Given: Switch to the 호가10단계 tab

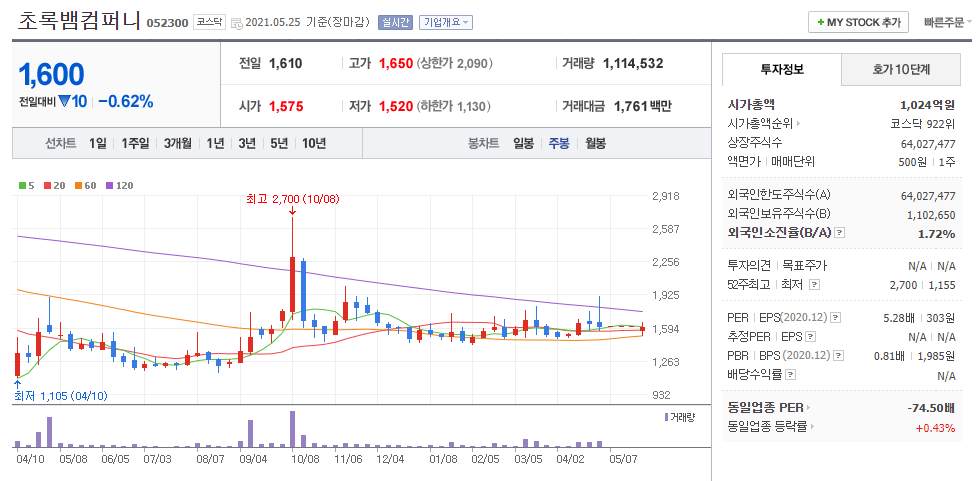Looking at the screenshot, I should pos(901,69).
